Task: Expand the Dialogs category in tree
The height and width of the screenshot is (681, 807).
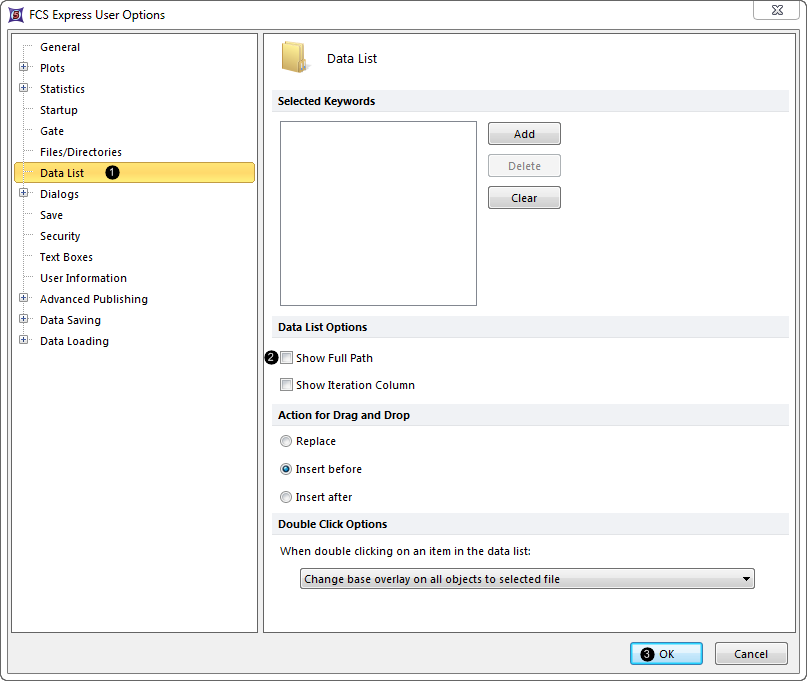Action: point(24,194)
